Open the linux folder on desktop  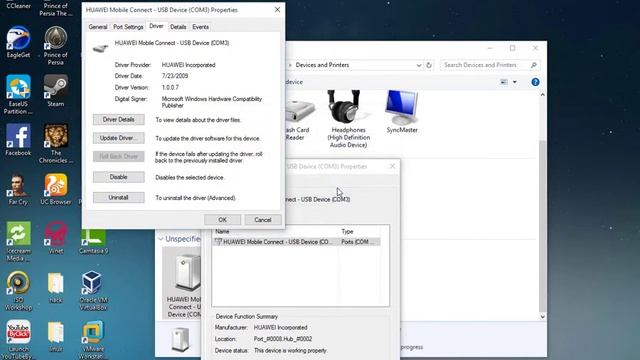click(x=56, y=336)
